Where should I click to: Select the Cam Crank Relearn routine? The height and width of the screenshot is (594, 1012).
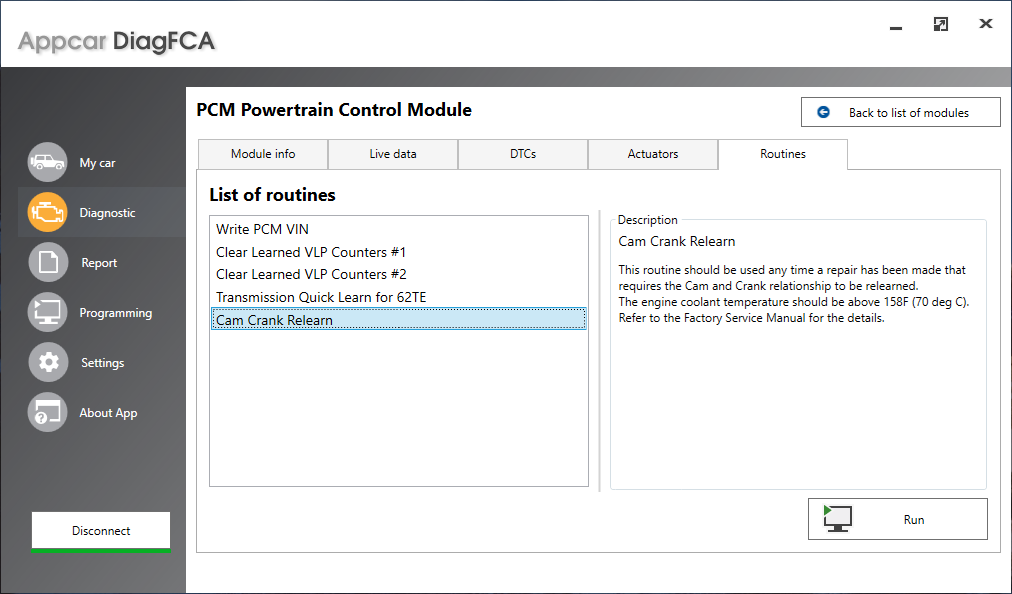pos(399,320)
